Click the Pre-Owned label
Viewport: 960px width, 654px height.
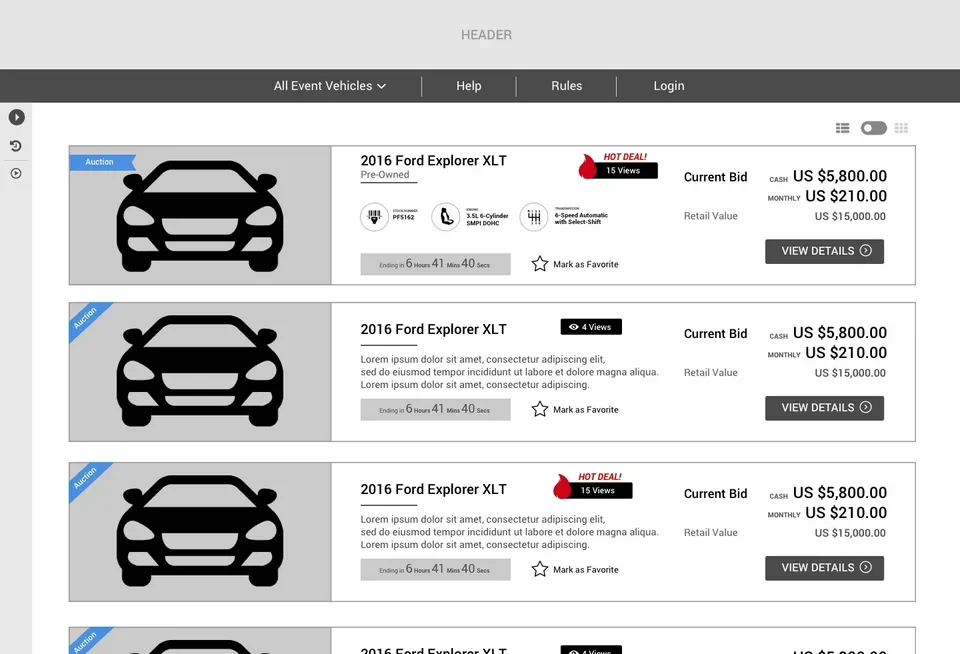(384, 175)
